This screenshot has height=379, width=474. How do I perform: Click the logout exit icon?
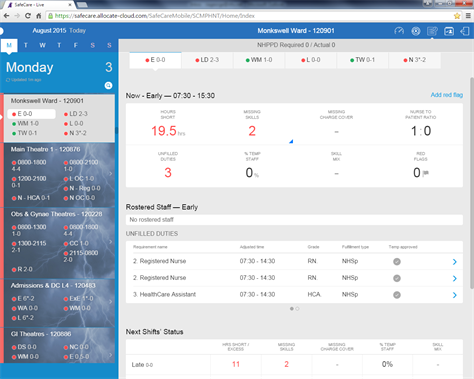(x=465, y=31)
